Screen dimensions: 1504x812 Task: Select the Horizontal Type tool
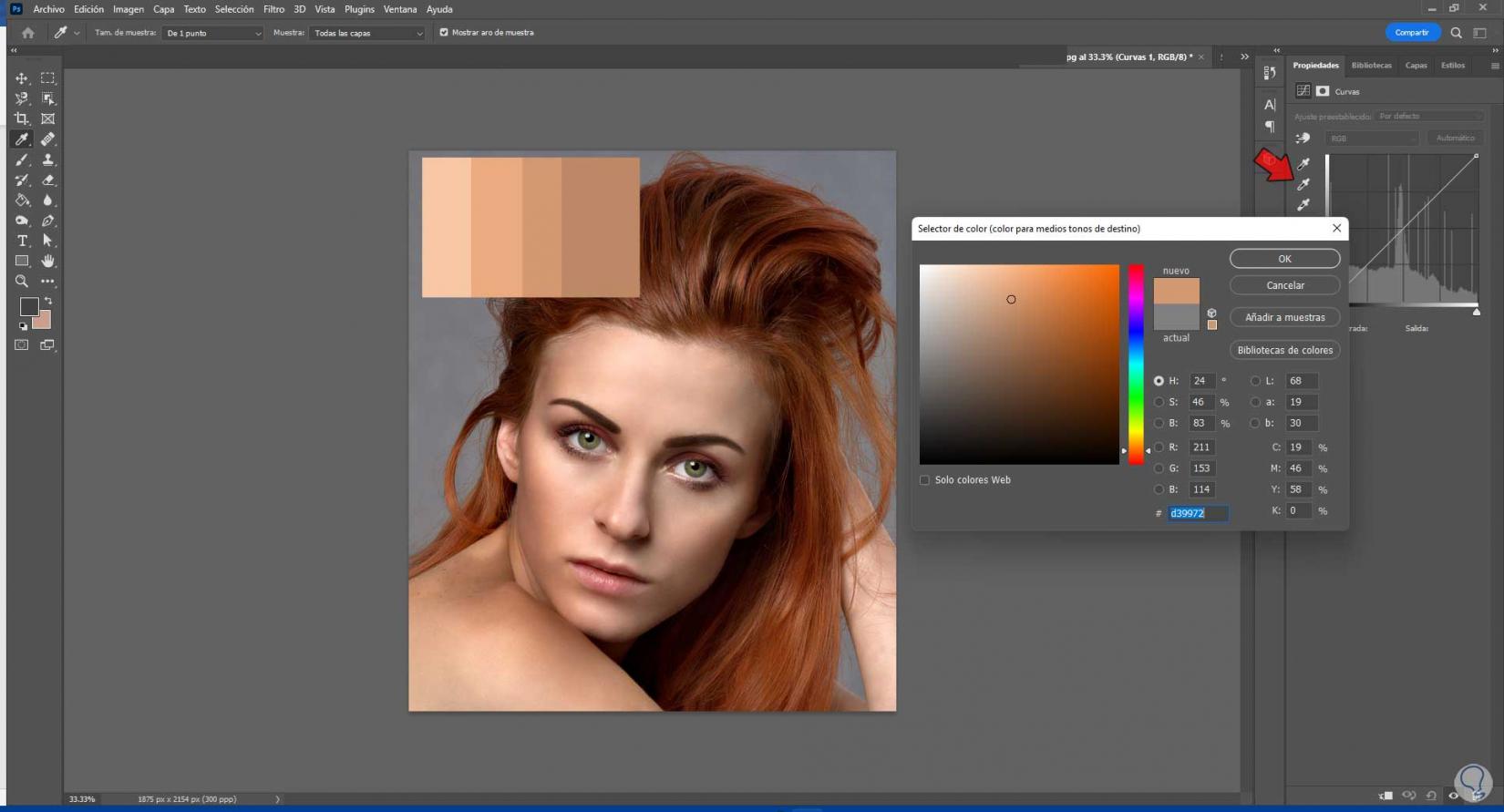(x=22, y=241)
